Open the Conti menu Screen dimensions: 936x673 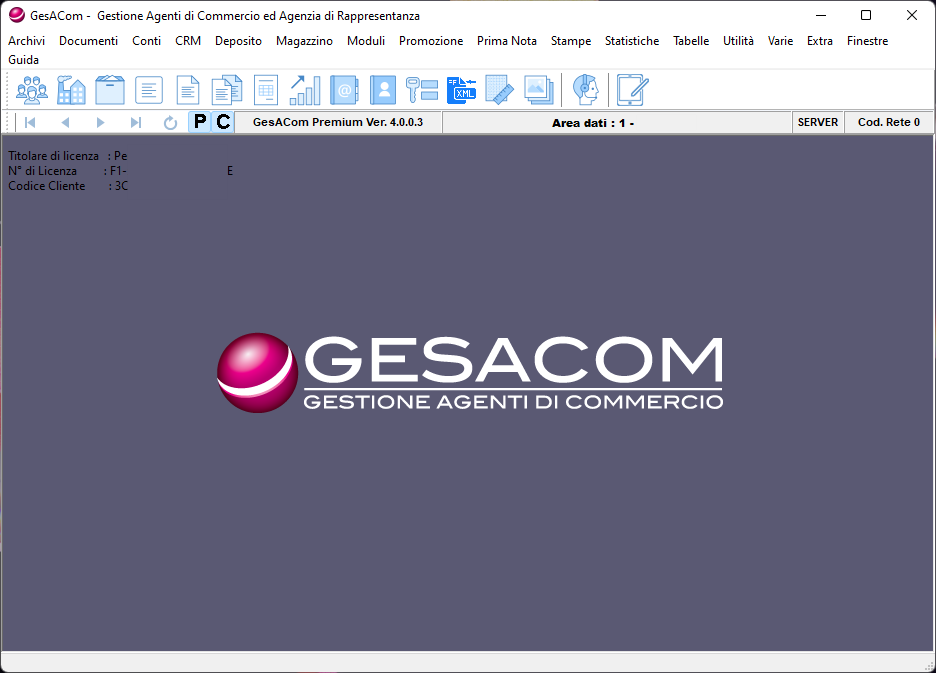[146, 41]
